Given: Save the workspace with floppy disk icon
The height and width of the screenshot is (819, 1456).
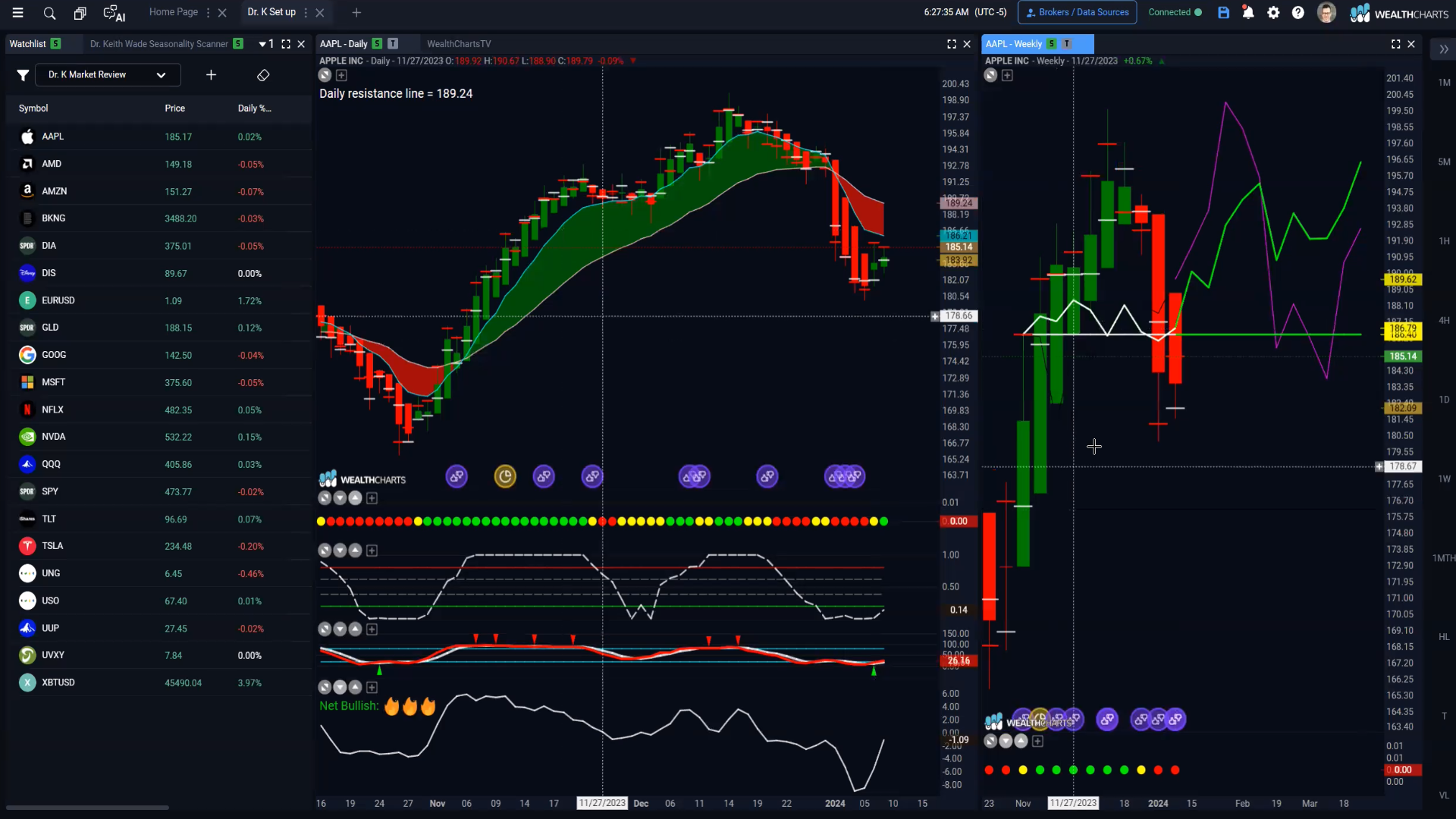Looking at the screenshot, I should [x=1223, y=13].
